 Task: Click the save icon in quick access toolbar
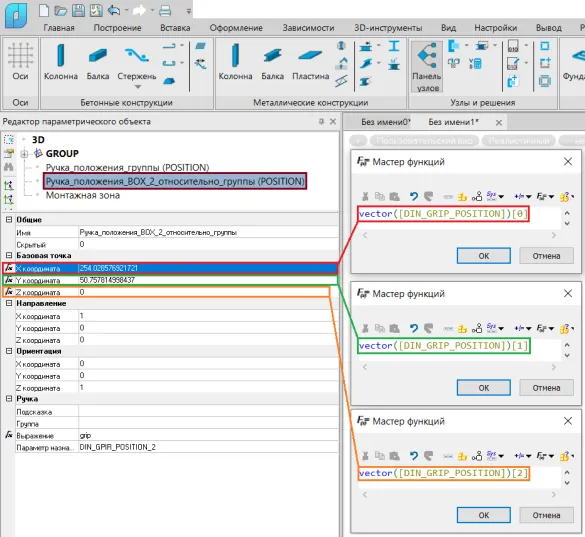pos(78,10)
